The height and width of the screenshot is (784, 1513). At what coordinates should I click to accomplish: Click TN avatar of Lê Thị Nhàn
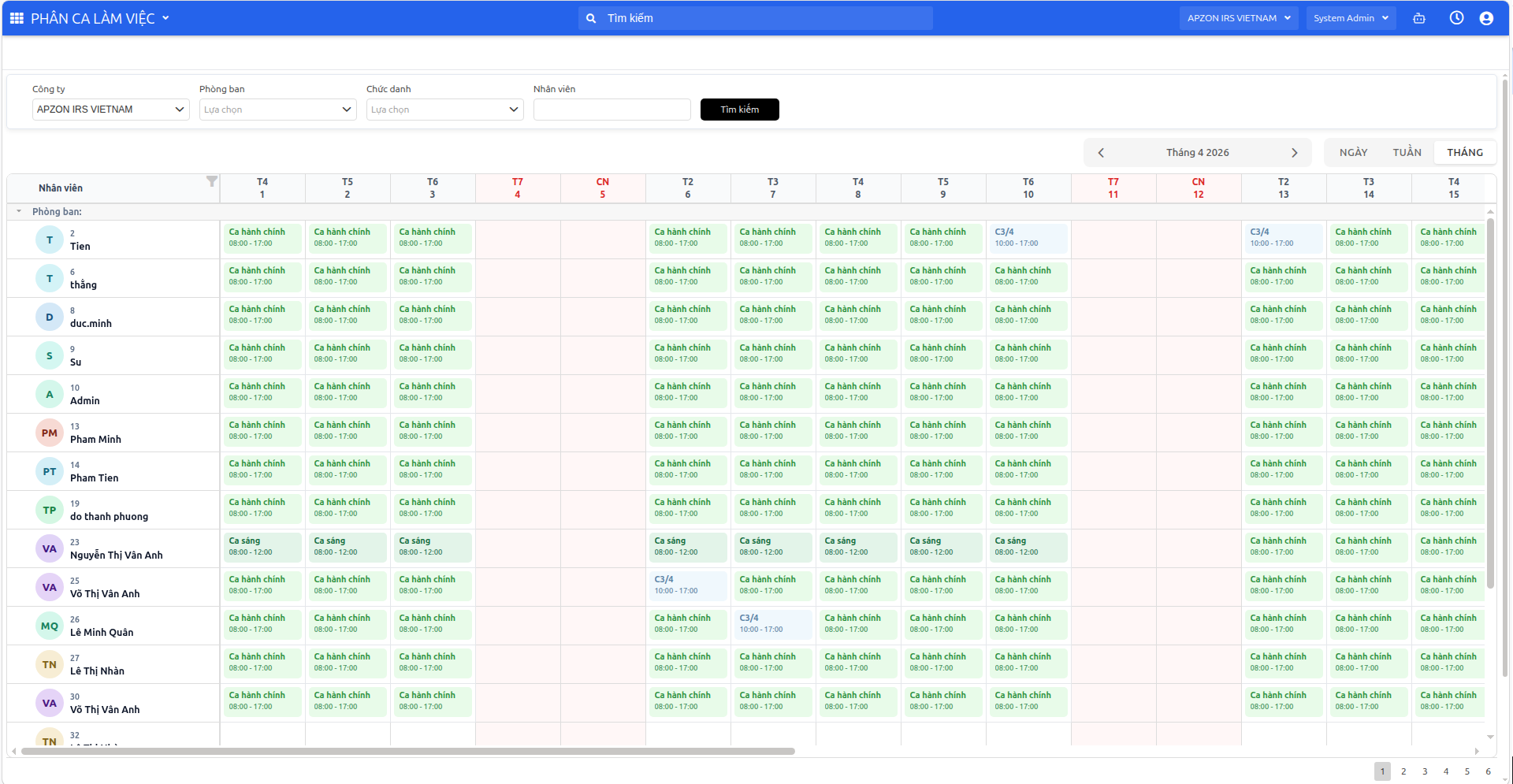tap(50, 664)
